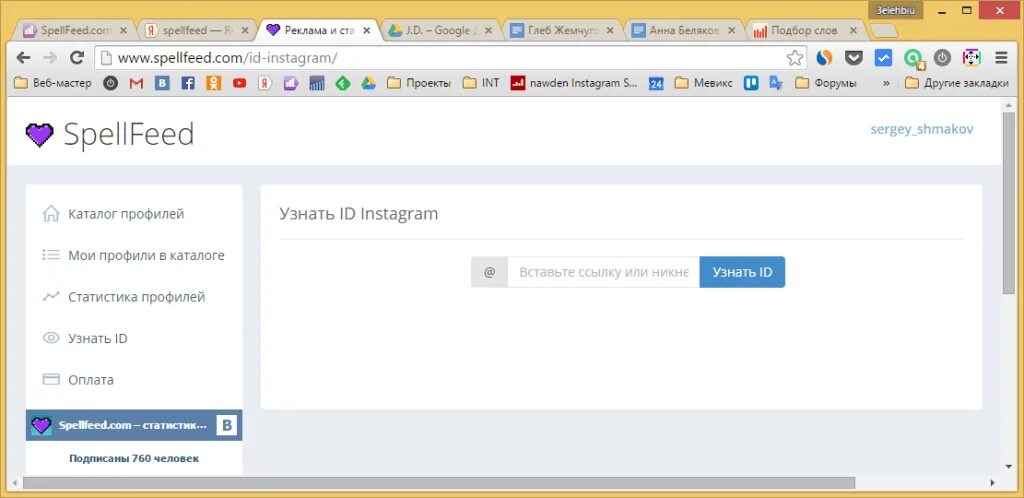The height and width of the screenshot is (498, 1024).
Task: Open the Feedly bookmark icon
Action: click(x=343, y=84)
